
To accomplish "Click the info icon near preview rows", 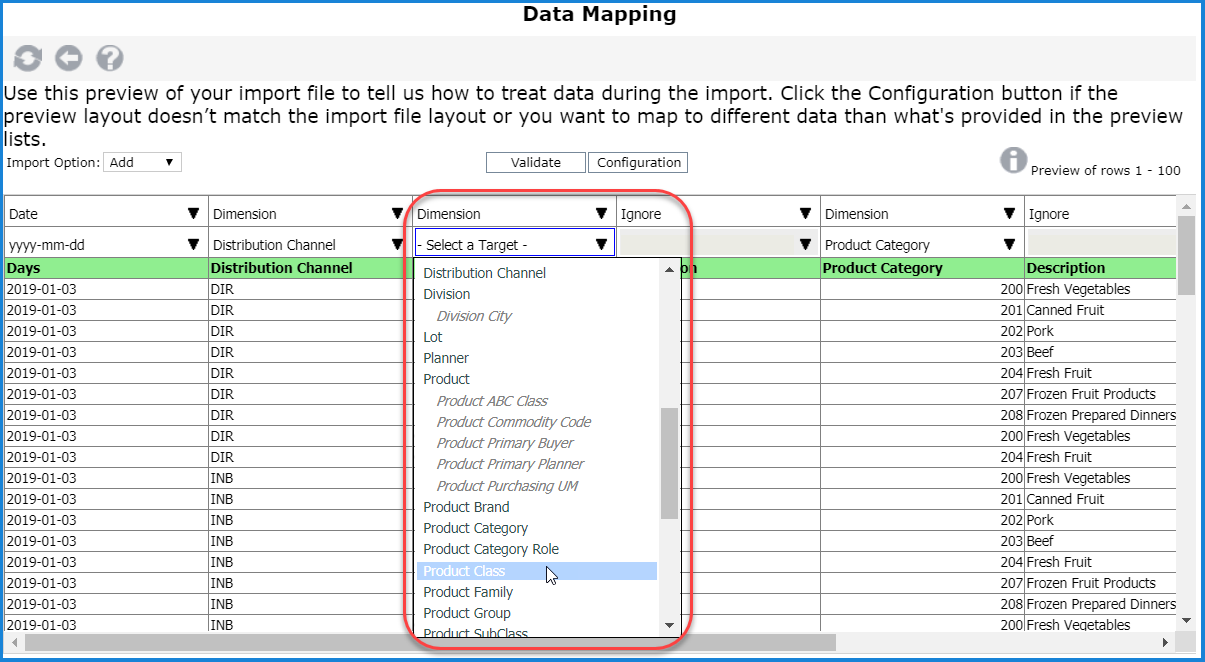I will tap(1013, 160).
